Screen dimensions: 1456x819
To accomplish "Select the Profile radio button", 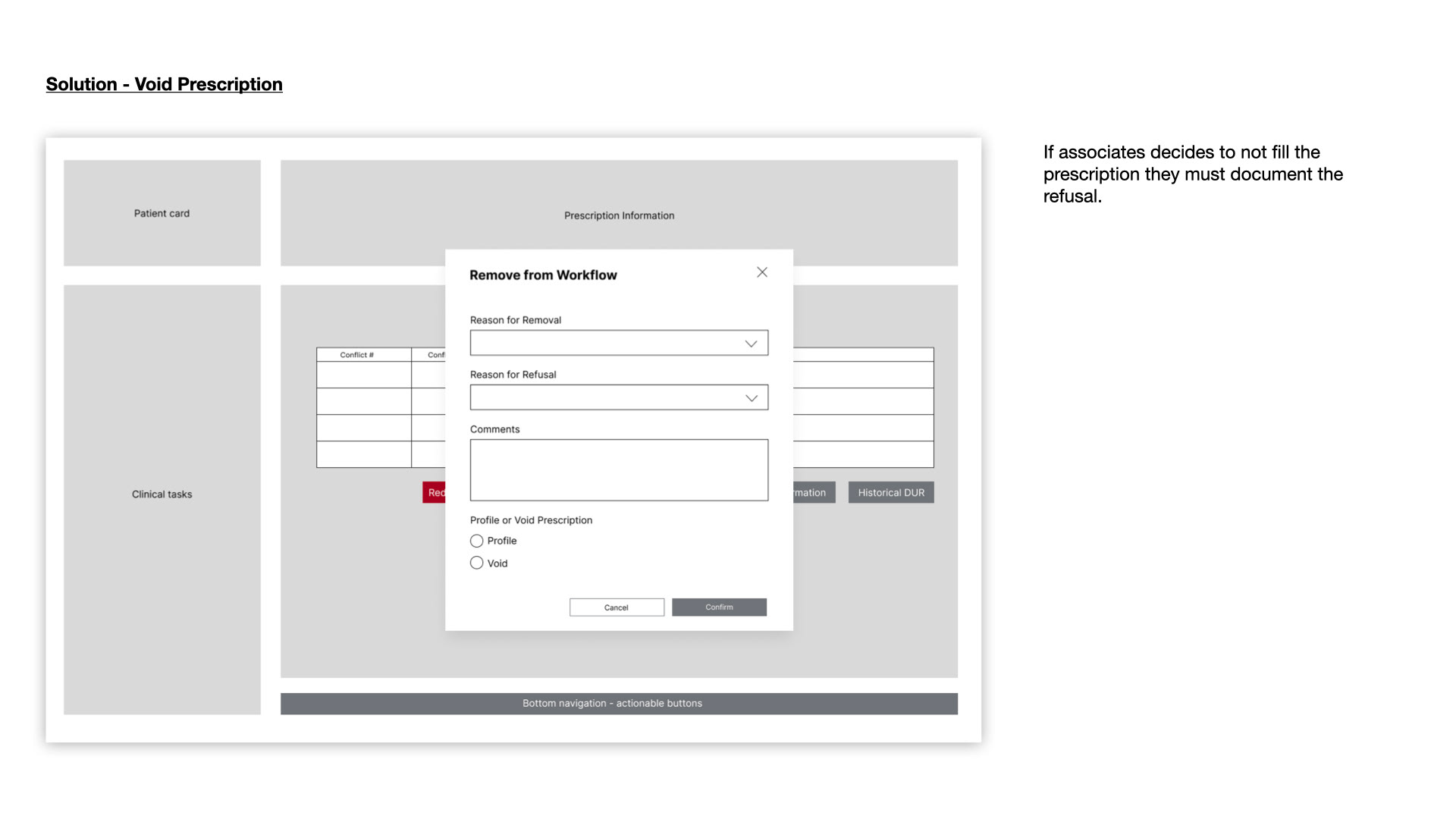I will coord(476,541).
